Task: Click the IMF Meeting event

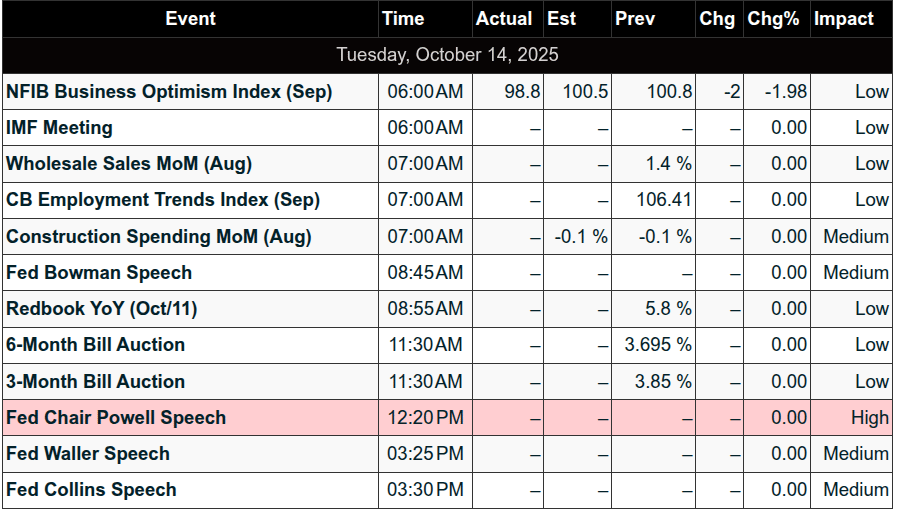Action: click(x=59, y=128)
